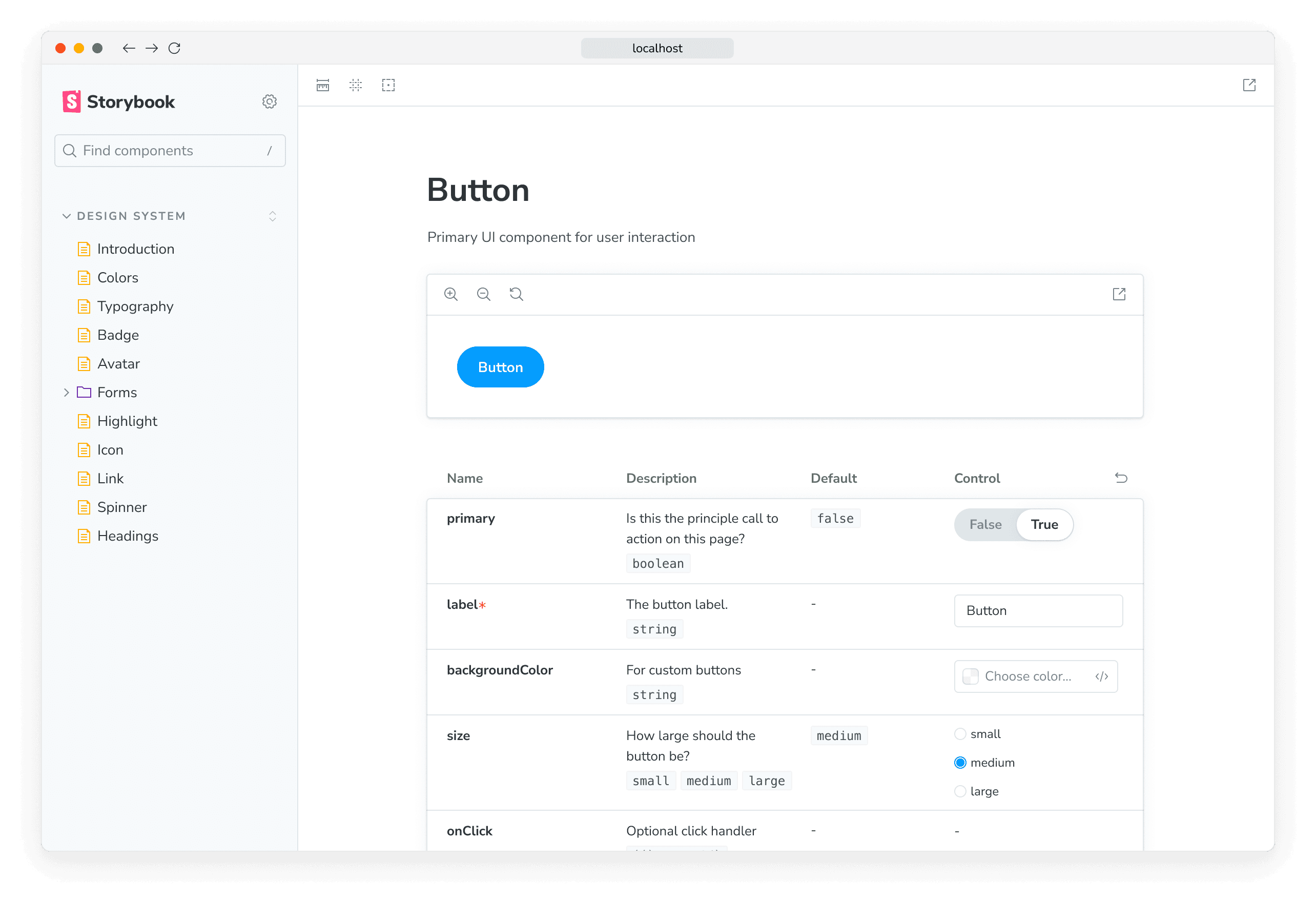Select large radio button for size
The height and width of the screenshot is (903, 1316).
point(961,791)
